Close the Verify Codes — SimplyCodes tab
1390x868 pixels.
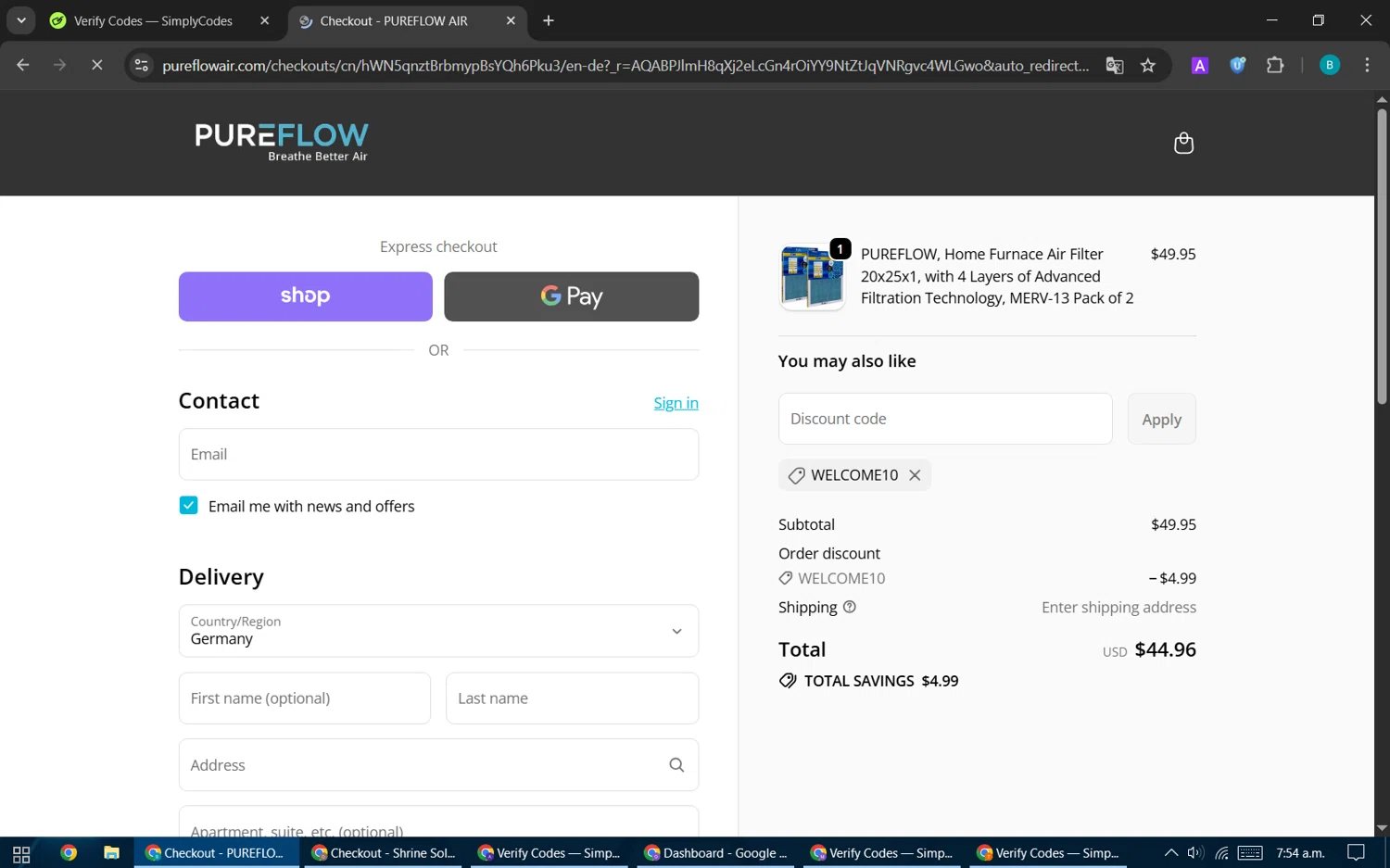(x=265, y=20)
